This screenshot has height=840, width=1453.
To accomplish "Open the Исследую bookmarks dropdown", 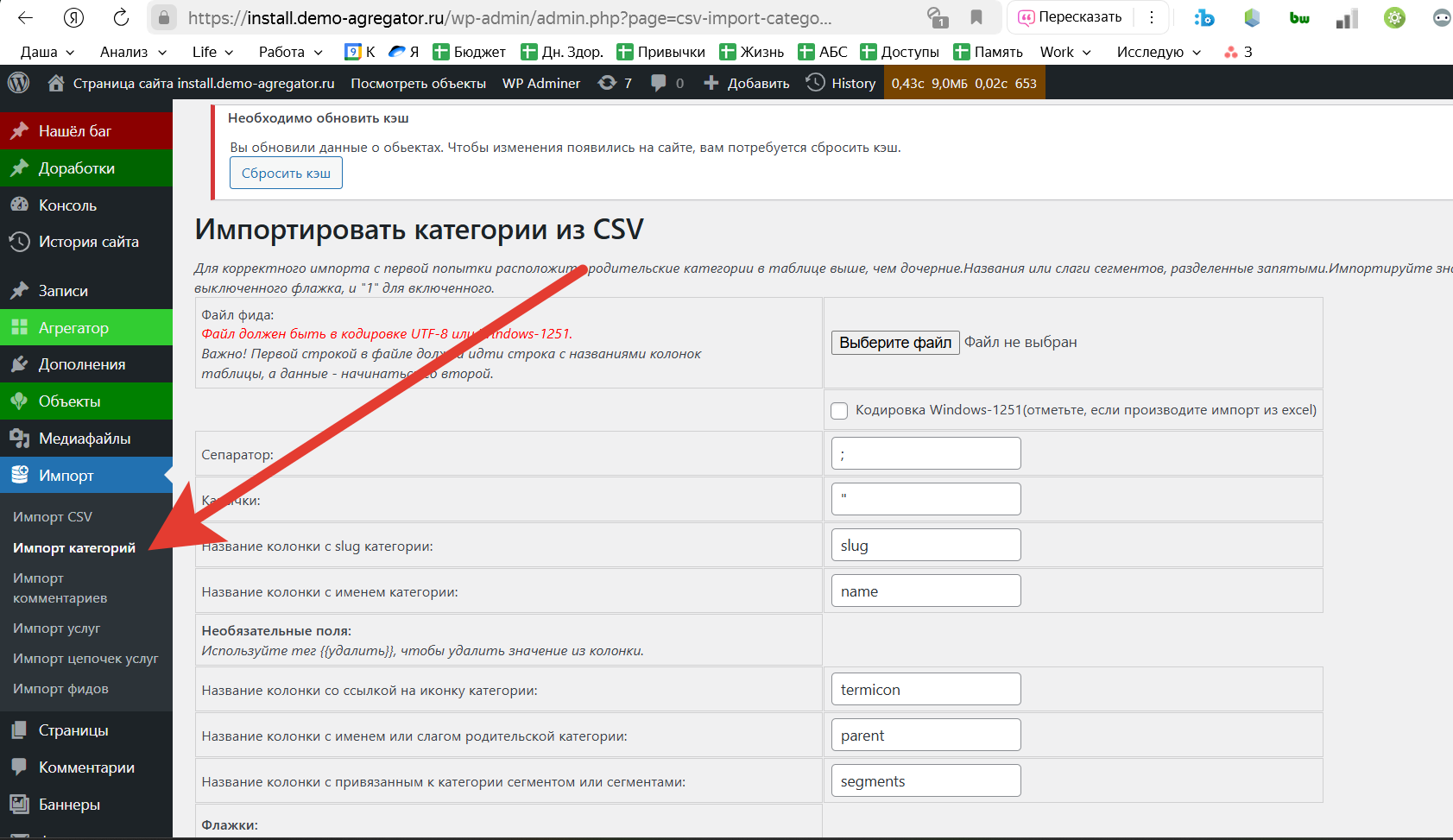I will (x=1159, y=52).
